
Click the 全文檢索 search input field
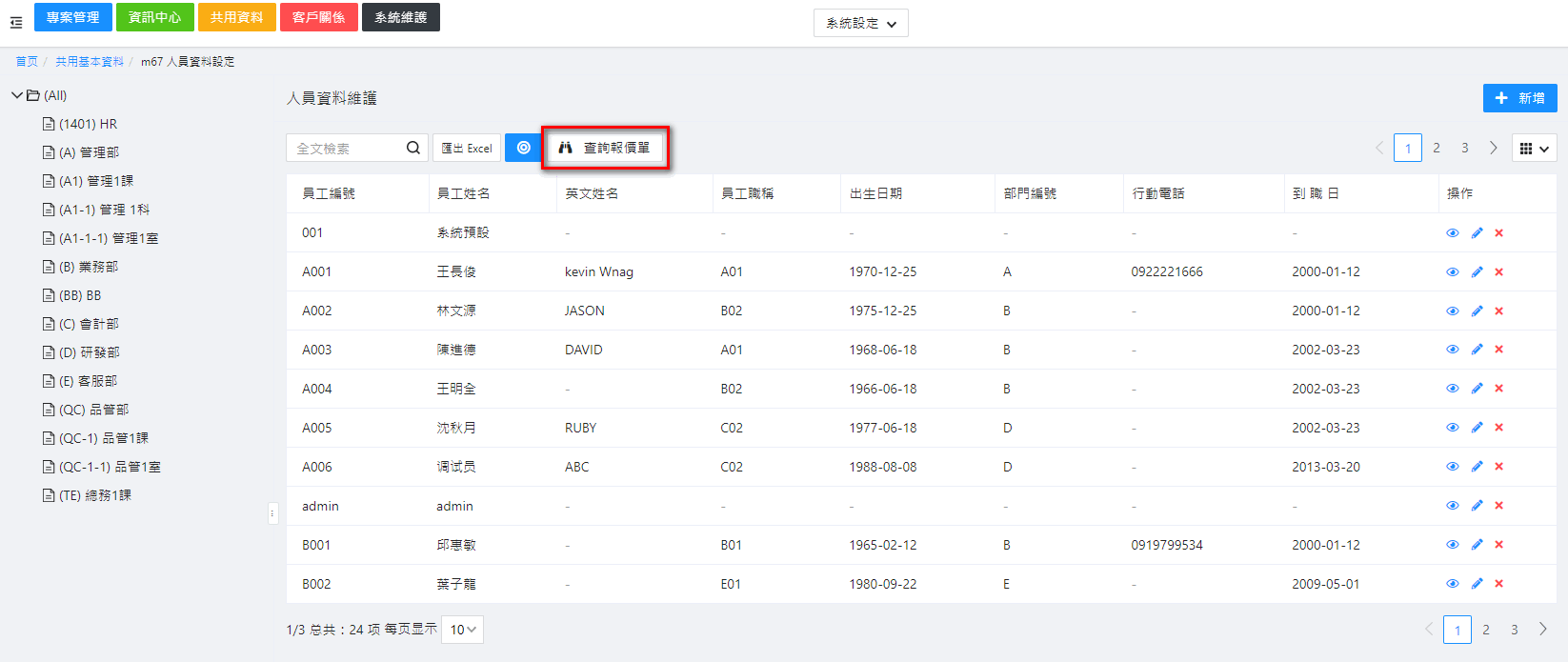tap(345, 148)
